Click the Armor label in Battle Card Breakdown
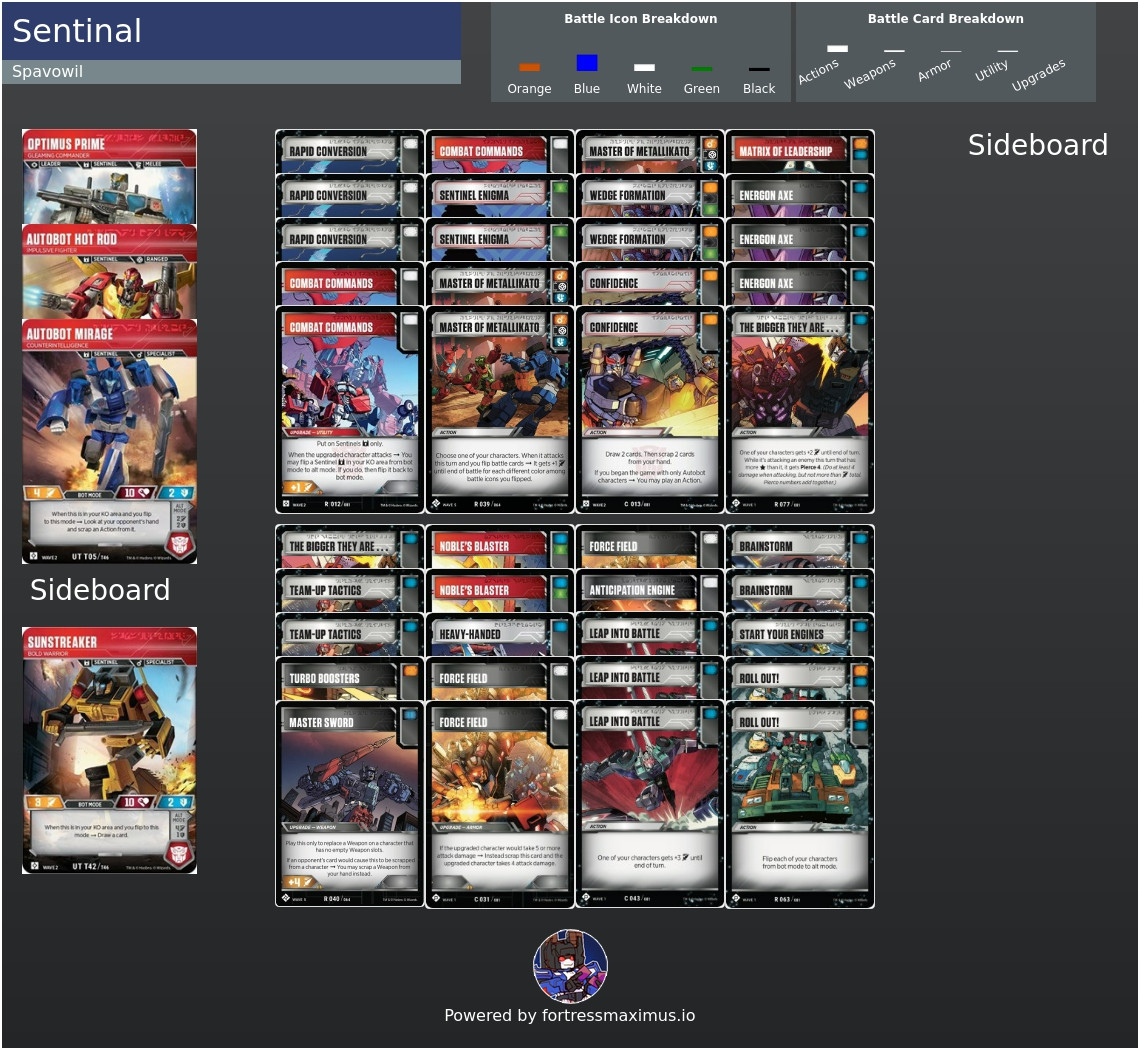The width and height of the screenshot is (1140, 1050). [934, 71]
